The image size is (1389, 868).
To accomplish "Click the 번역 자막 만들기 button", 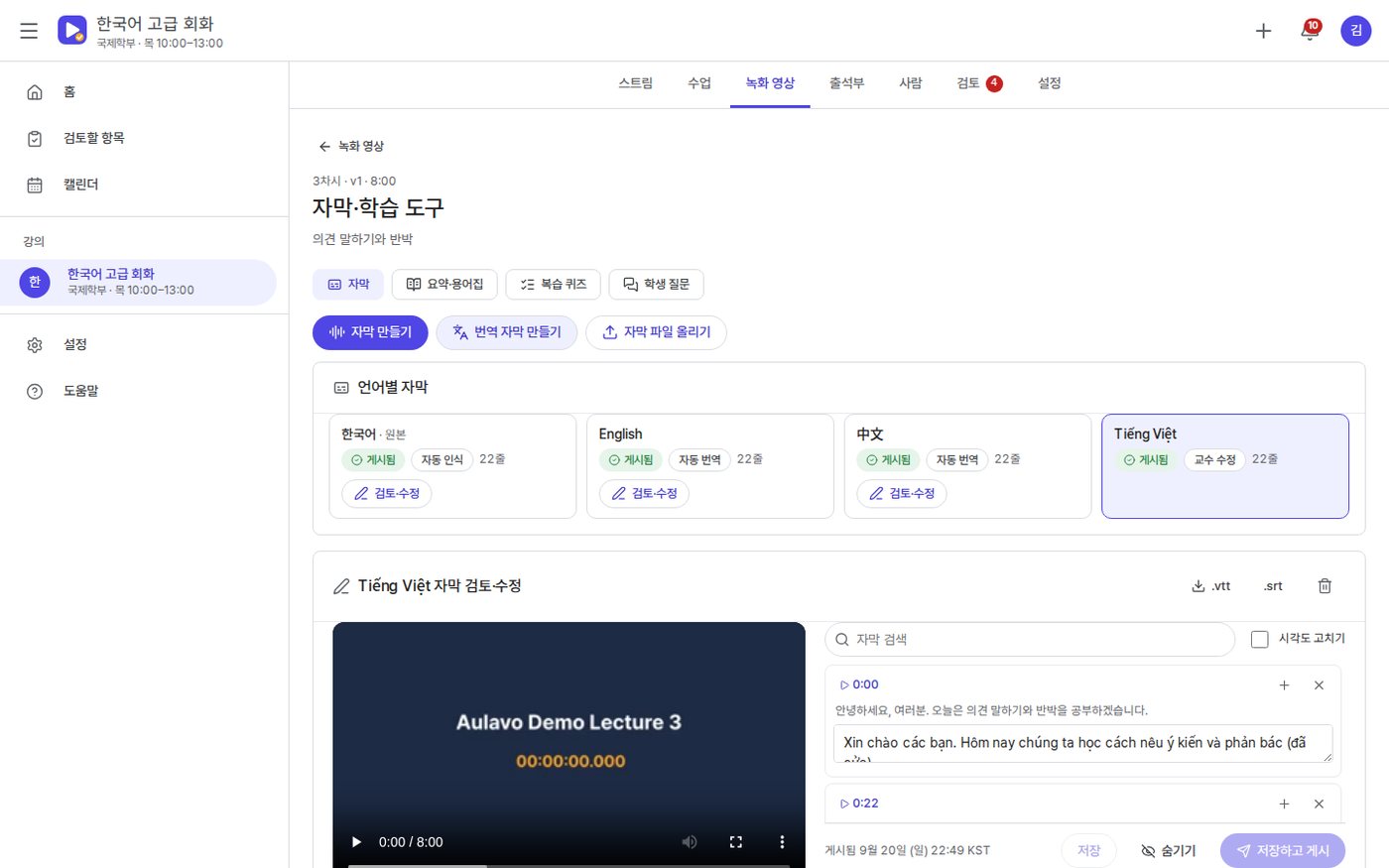I will click(x=507, y=332).
